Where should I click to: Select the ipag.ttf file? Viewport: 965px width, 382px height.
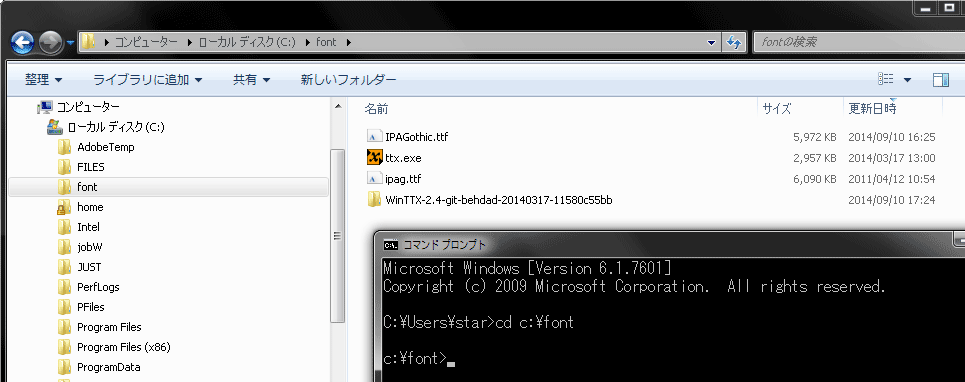403,179
